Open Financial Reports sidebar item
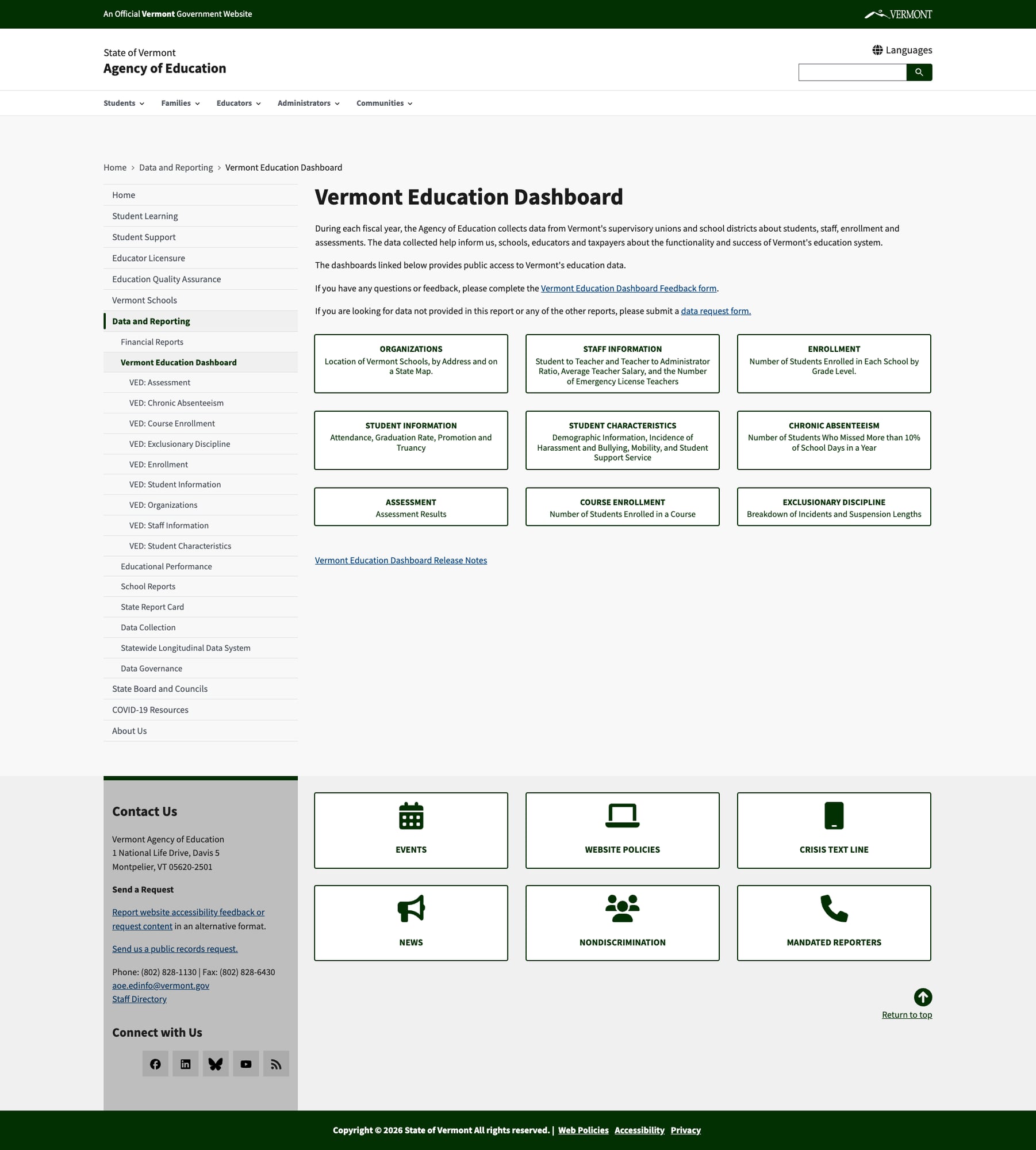 pos(201,342)
